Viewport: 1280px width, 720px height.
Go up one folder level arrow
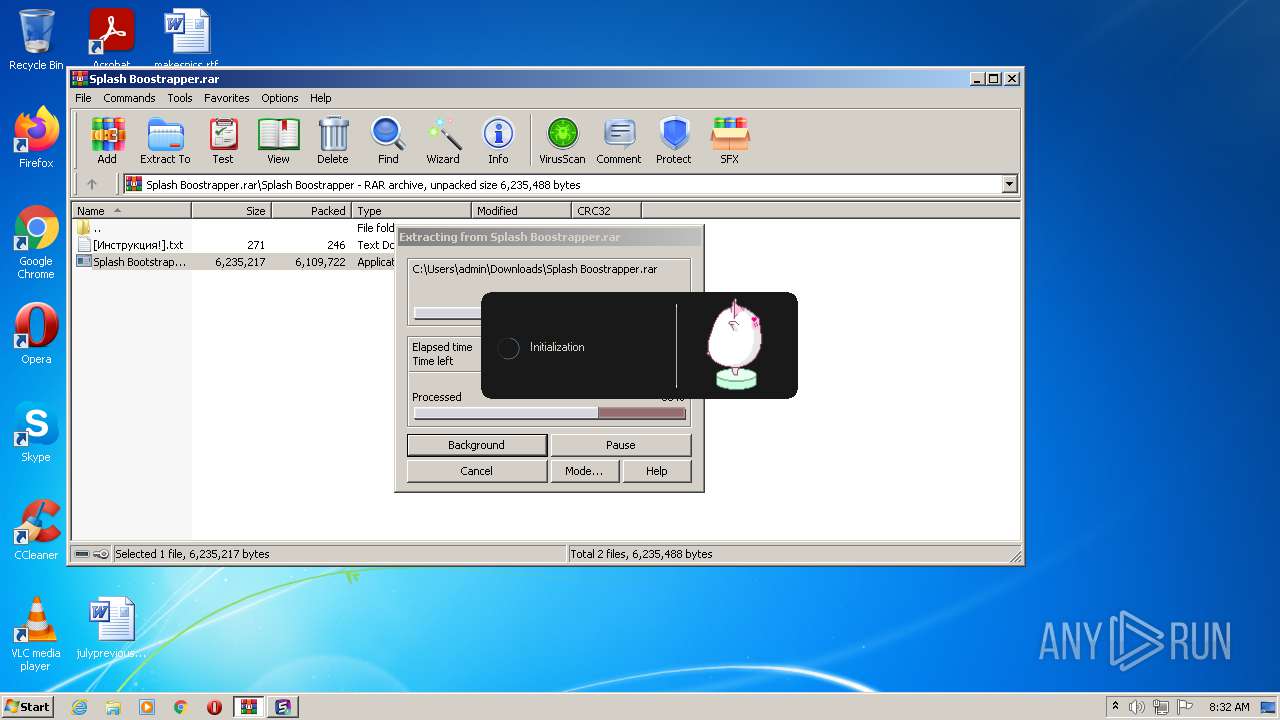click(92, 184)
